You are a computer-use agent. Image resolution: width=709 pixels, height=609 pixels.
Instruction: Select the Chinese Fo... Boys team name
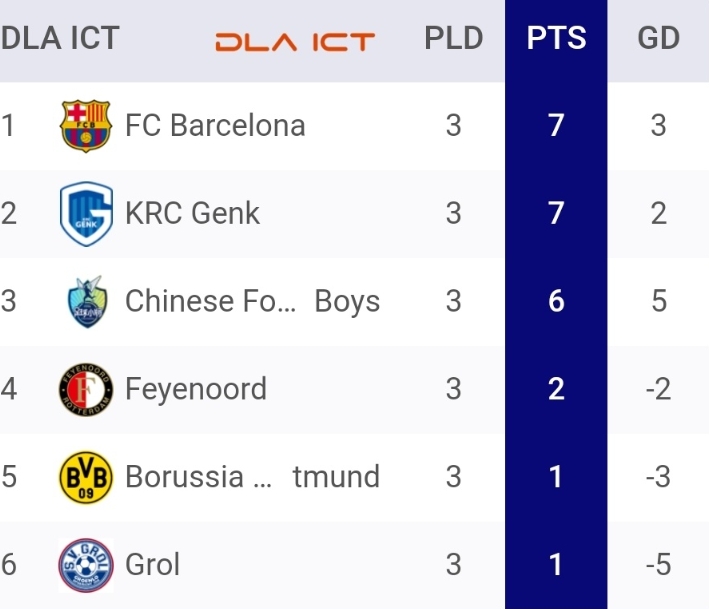tap(252, 301)
